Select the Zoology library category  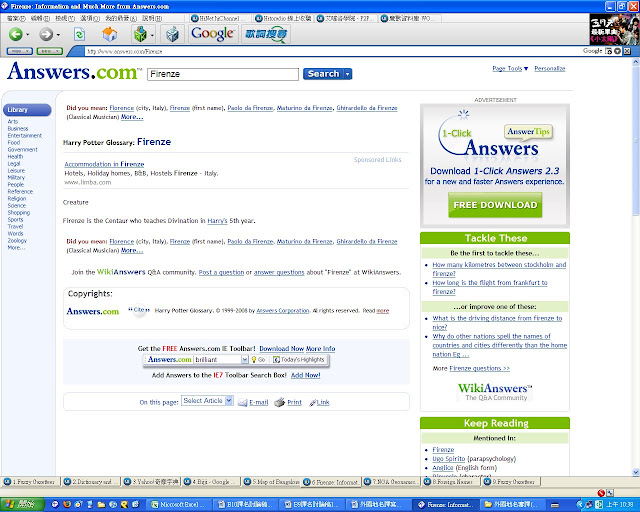(x=17, y=240)
